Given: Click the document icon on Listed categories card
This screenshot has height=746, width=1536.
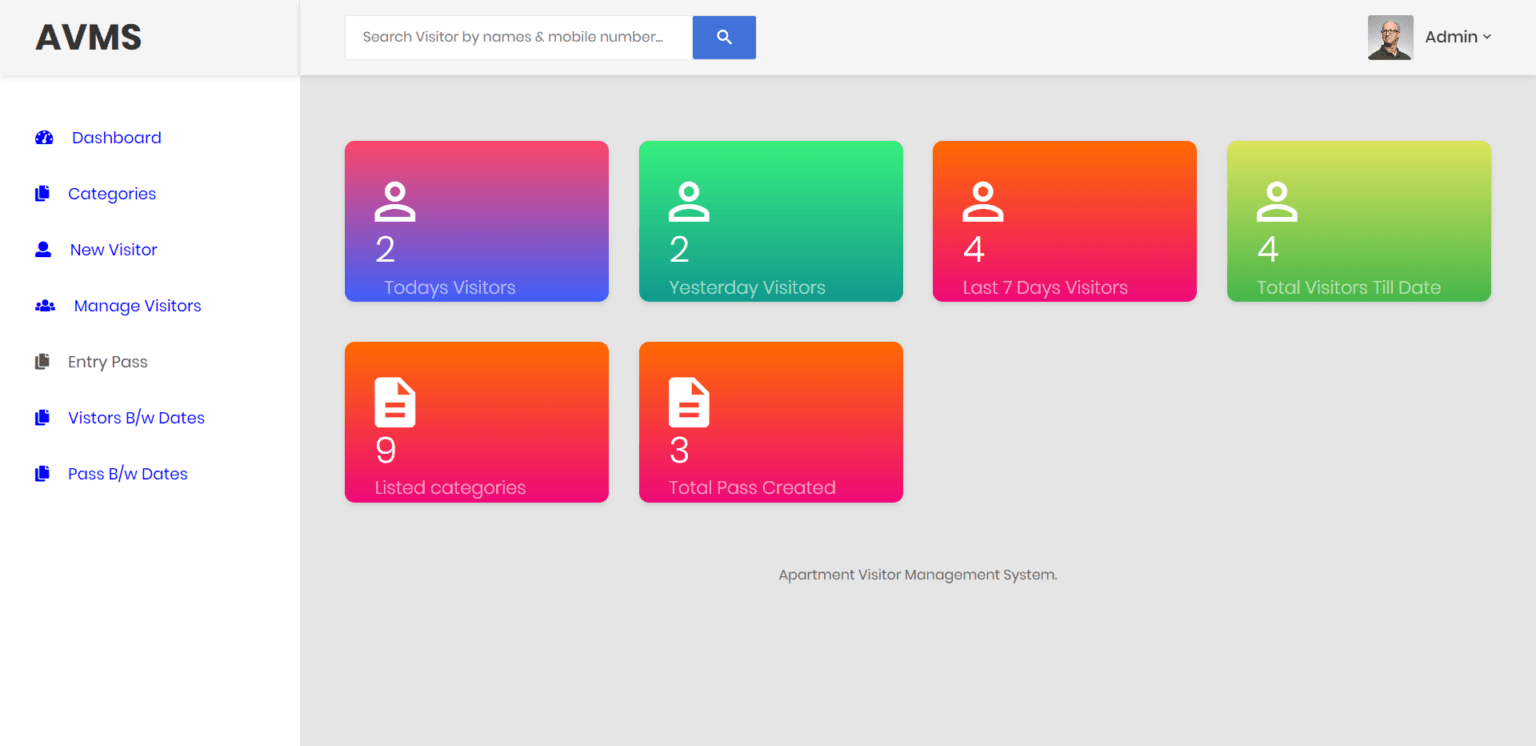Looking at the screenshot, I should (395, 401).
